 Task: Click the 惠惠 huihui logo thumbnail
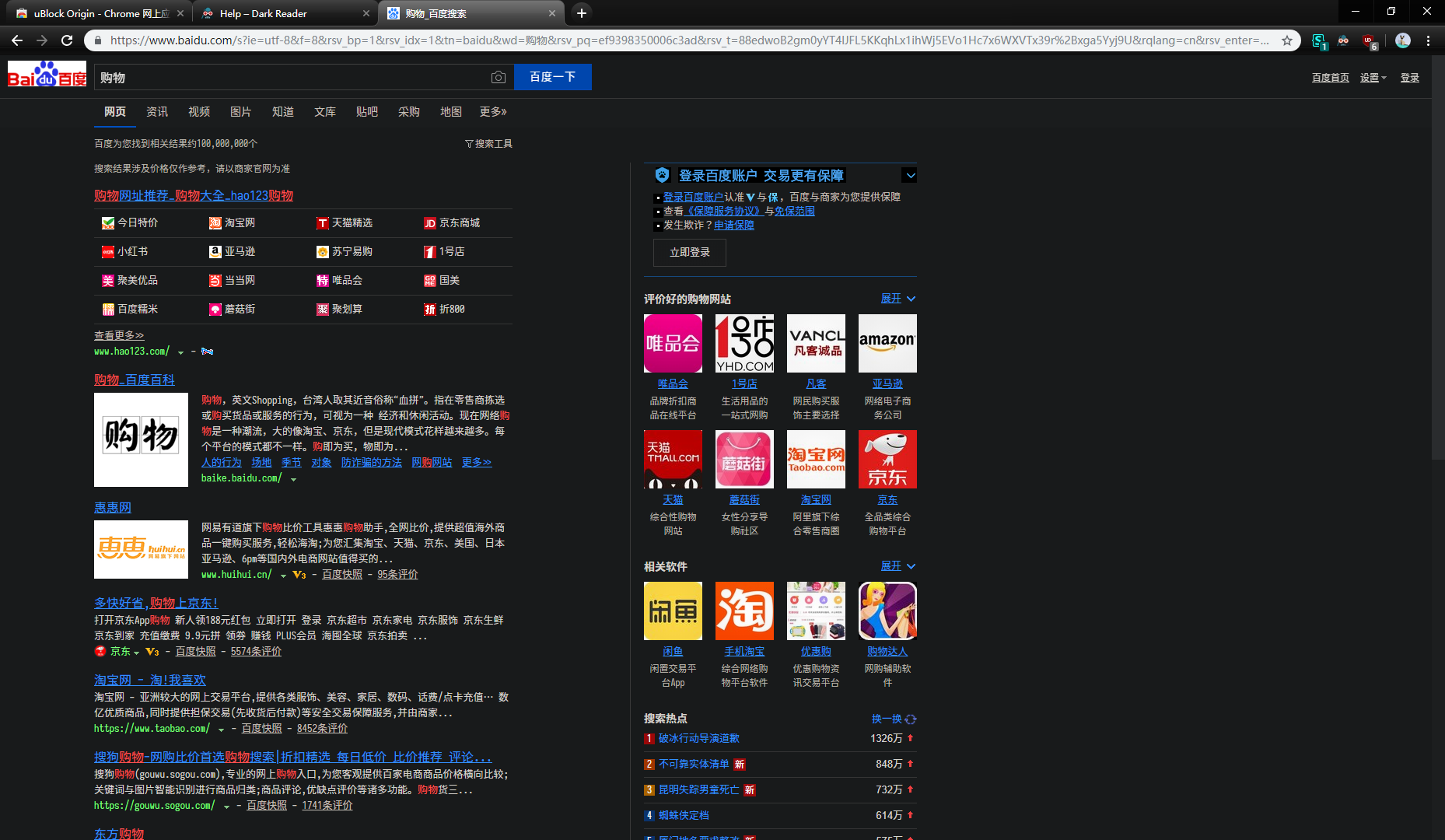click(x=141, y=549)
